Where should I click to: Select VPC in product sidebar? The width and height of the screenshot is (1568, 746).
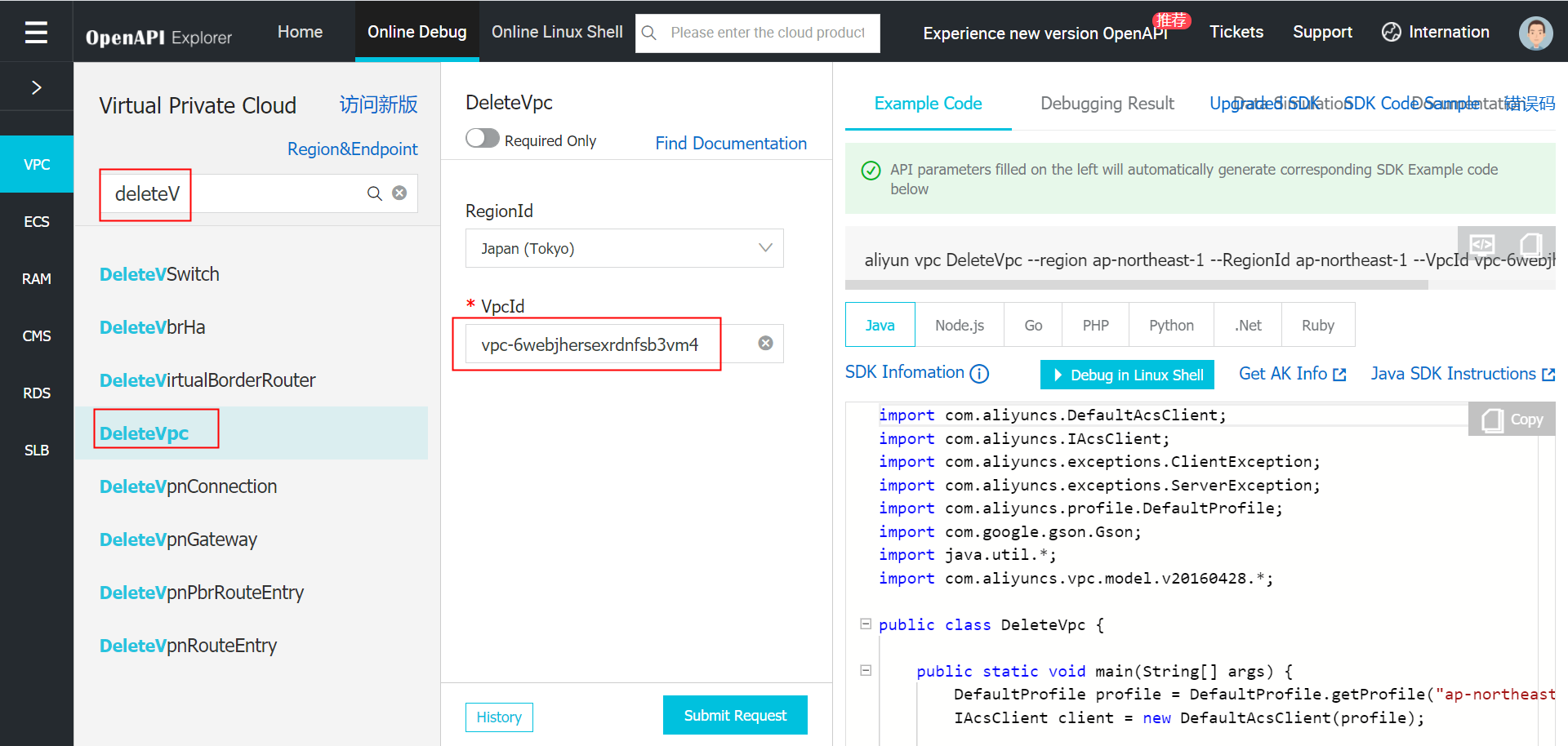point(37,164)
